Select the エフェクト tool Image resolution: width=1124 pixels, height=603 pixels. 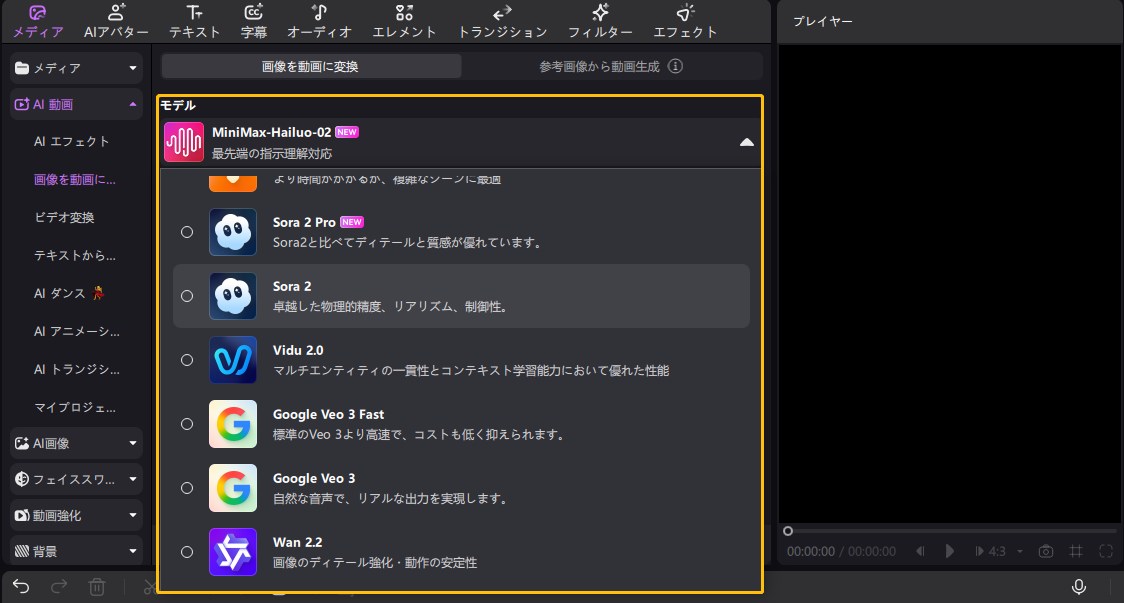click(685, 20)
